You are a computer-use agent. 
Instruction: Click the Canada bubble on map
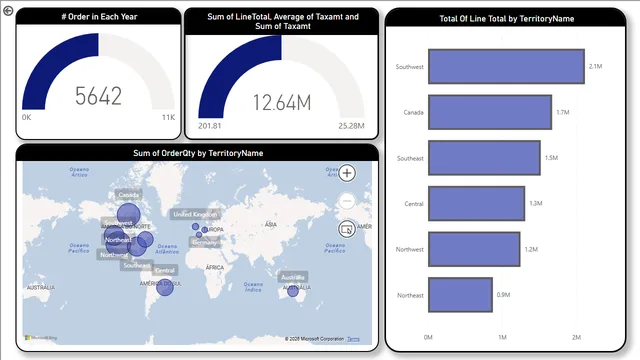pos(129,215)
